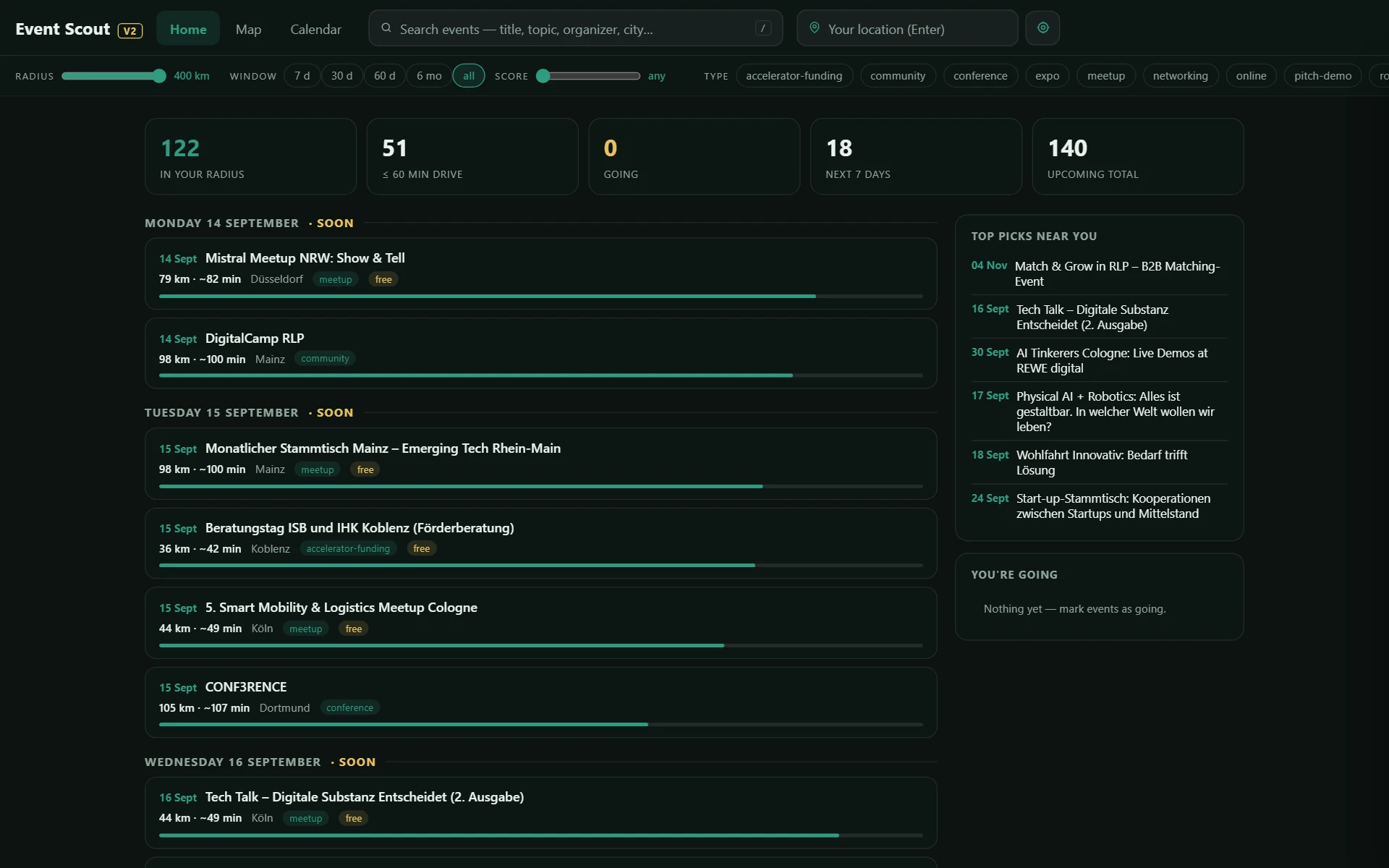Click the 140 Upcoming Total card
The width and height of the screenshot is (1389, 868).
pos(1137,156)
